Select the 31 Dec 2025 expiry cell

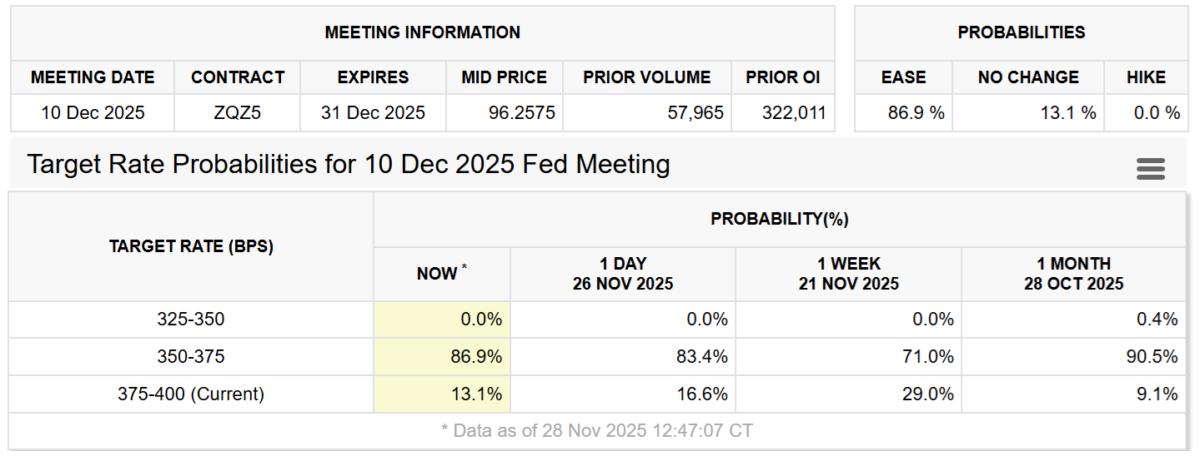coord(373,113)
